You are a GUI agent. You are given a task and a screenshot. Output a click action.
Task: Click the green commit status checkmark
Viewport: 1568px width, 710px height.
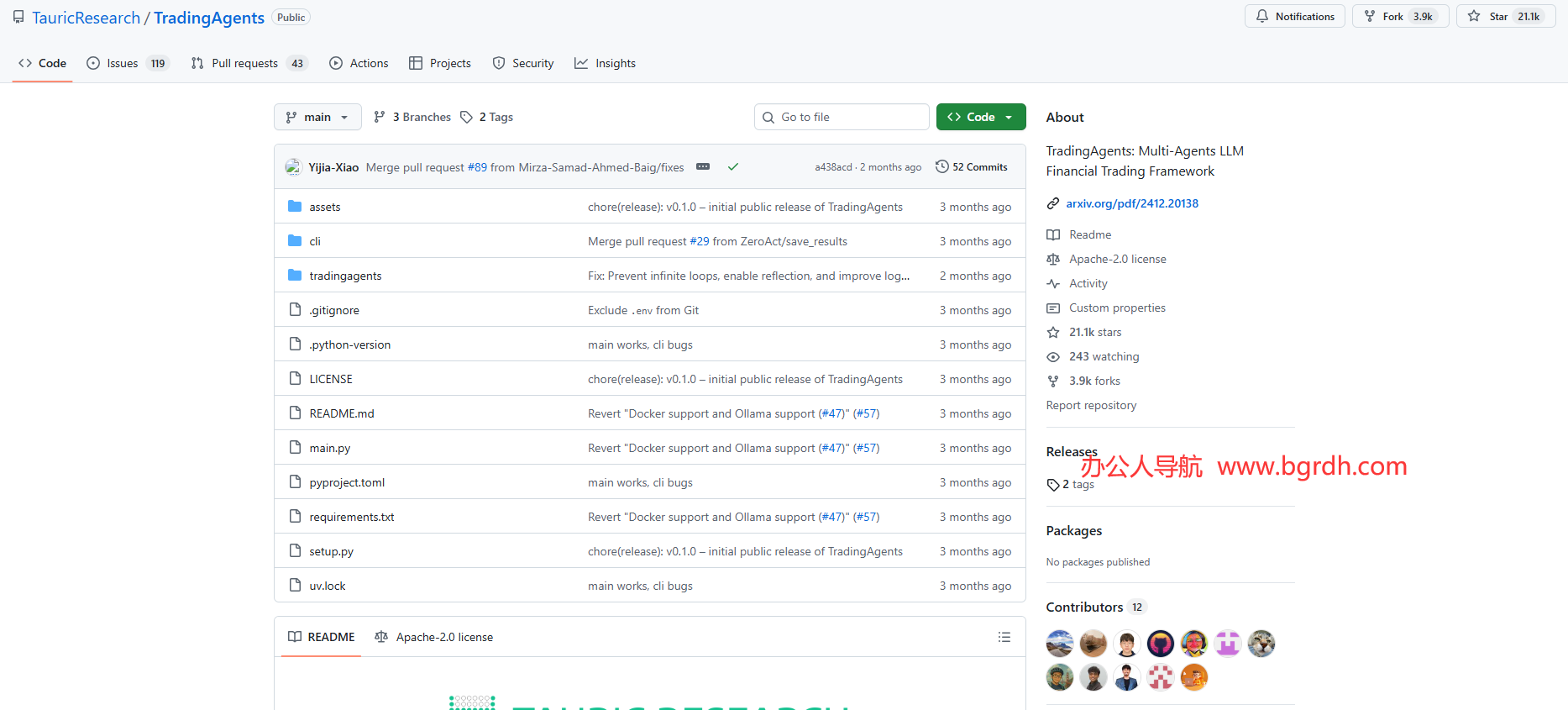[732, 167]
